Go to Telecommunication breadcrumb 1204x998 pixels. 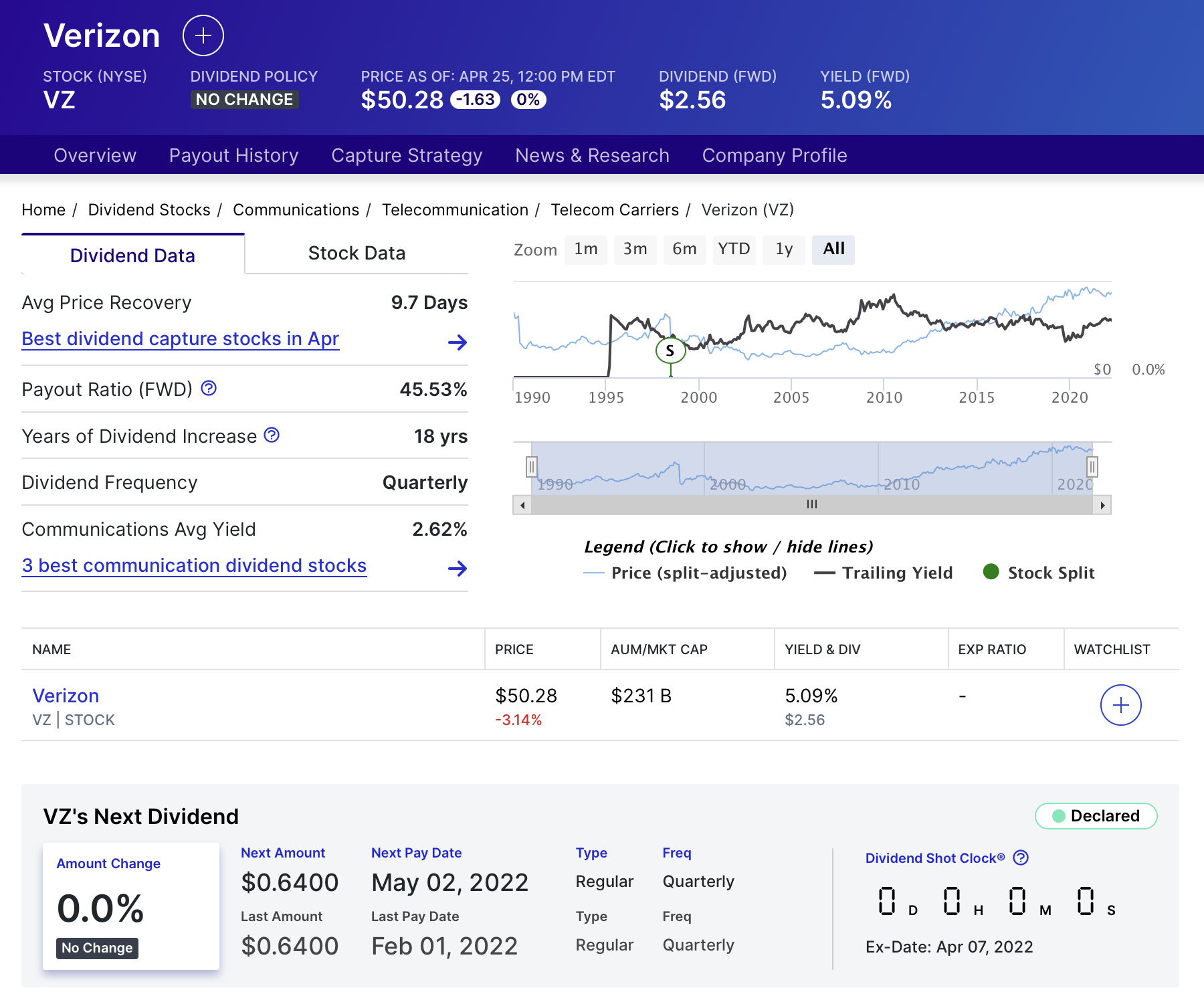coord(455,210)
